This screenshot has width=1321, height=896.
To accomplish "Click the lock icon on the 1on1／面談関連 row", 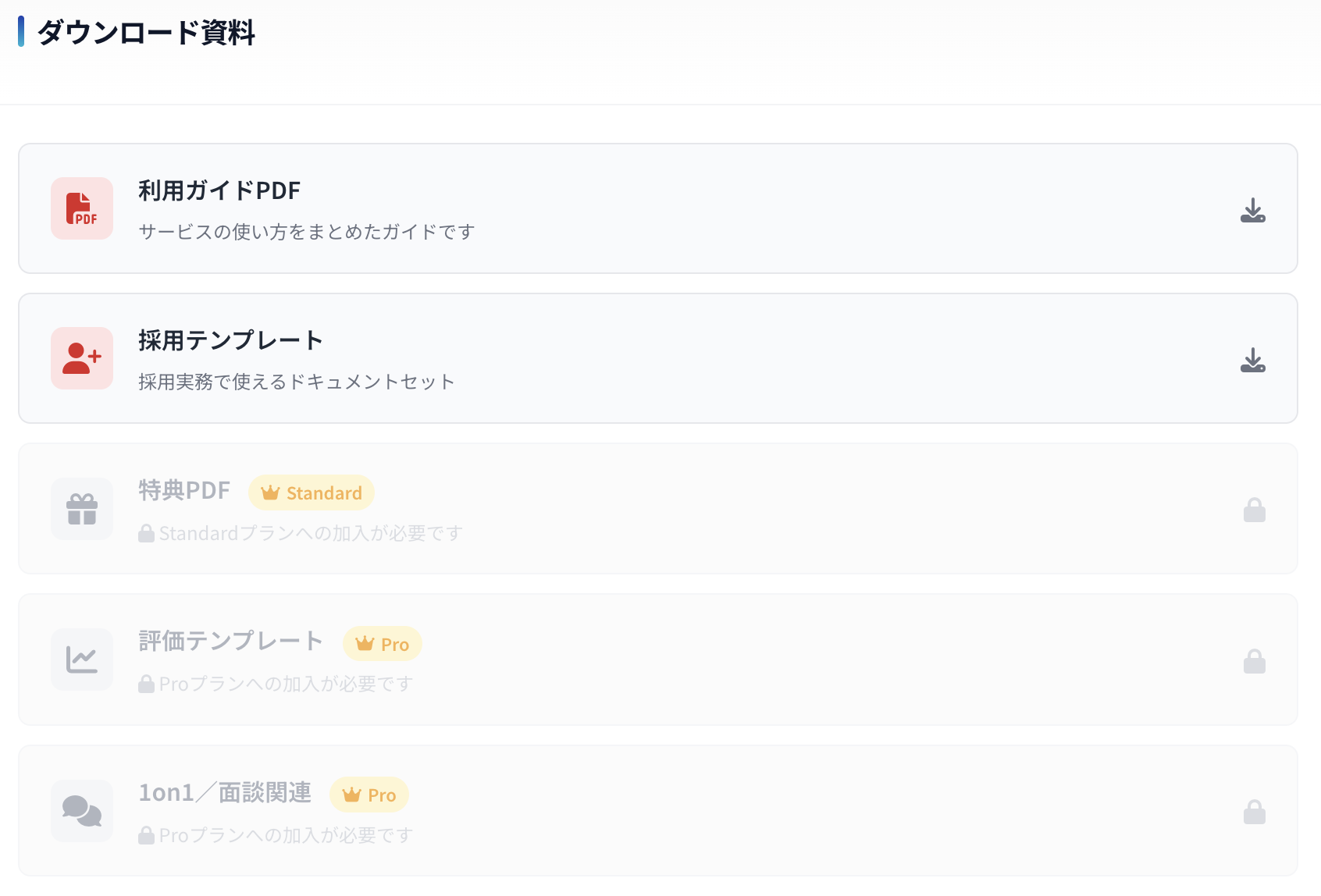I will tap(1253, 812).
